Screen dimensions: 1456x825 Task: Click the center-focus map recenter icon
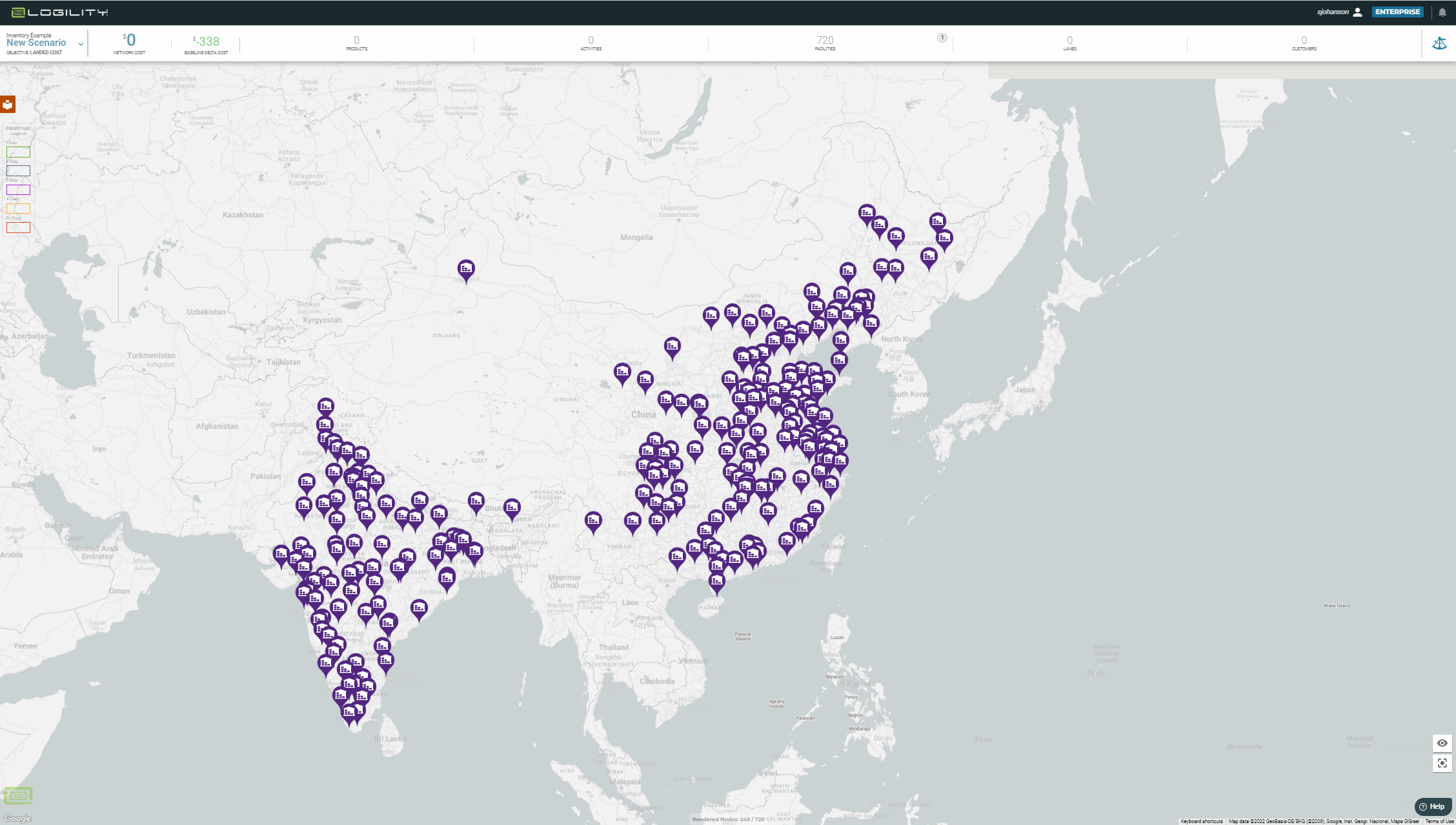[x=1442, y=763]
